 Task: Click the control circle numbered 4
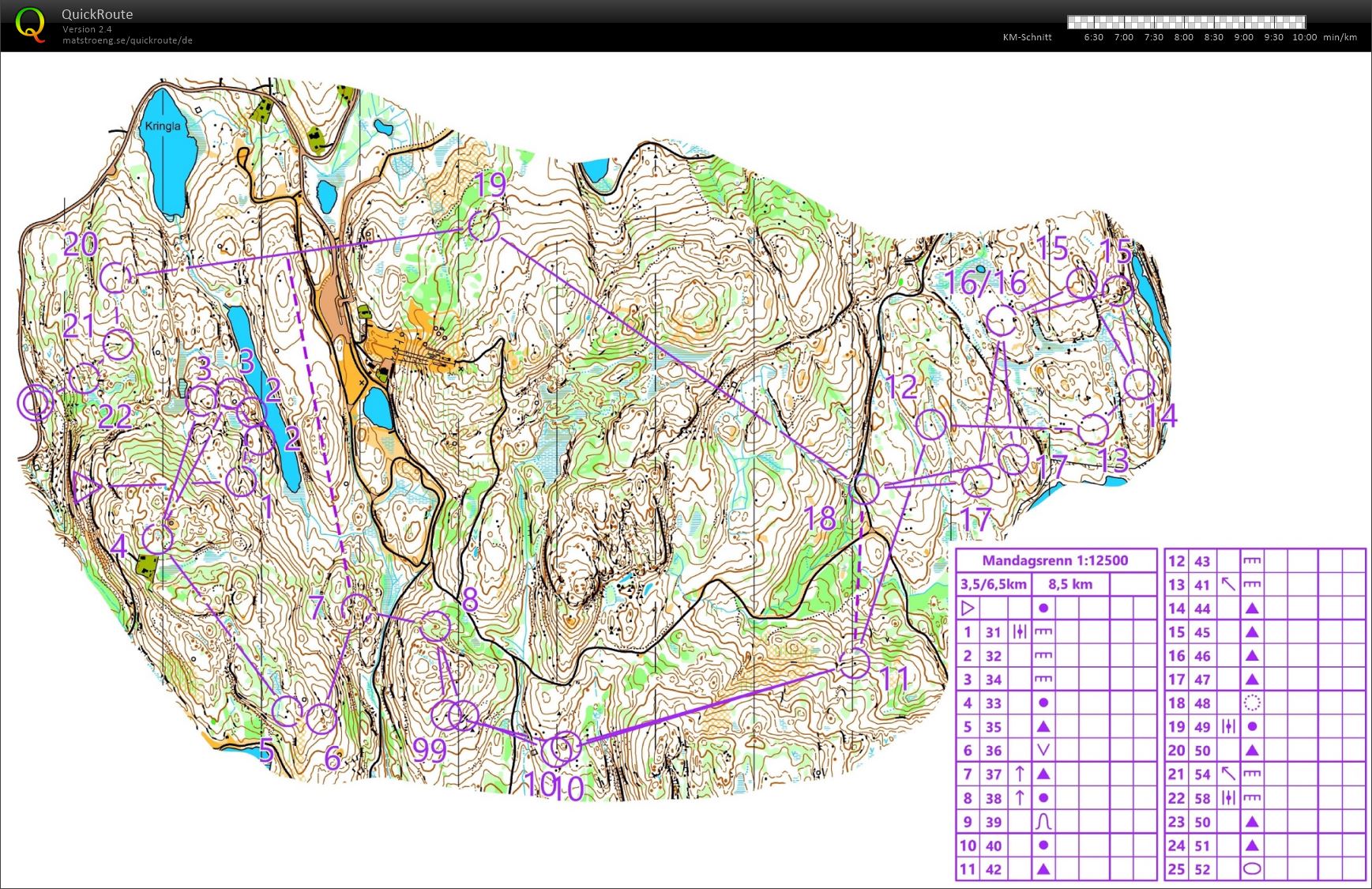[158, 539]
